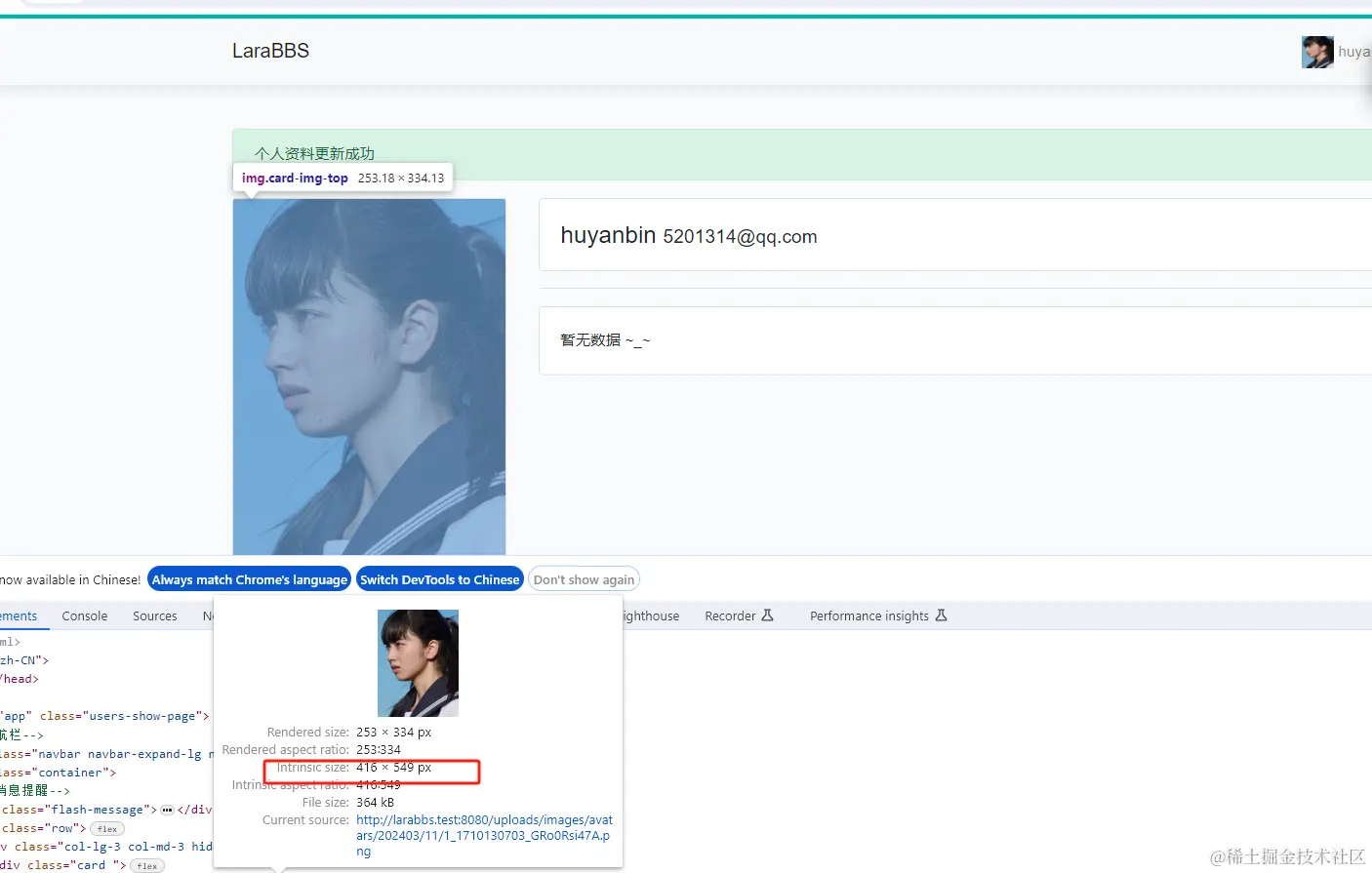The height and width of the screenshot is (873, 1372).
Task: Click the Recorder experimental flask icon
Action: point(767,615)
